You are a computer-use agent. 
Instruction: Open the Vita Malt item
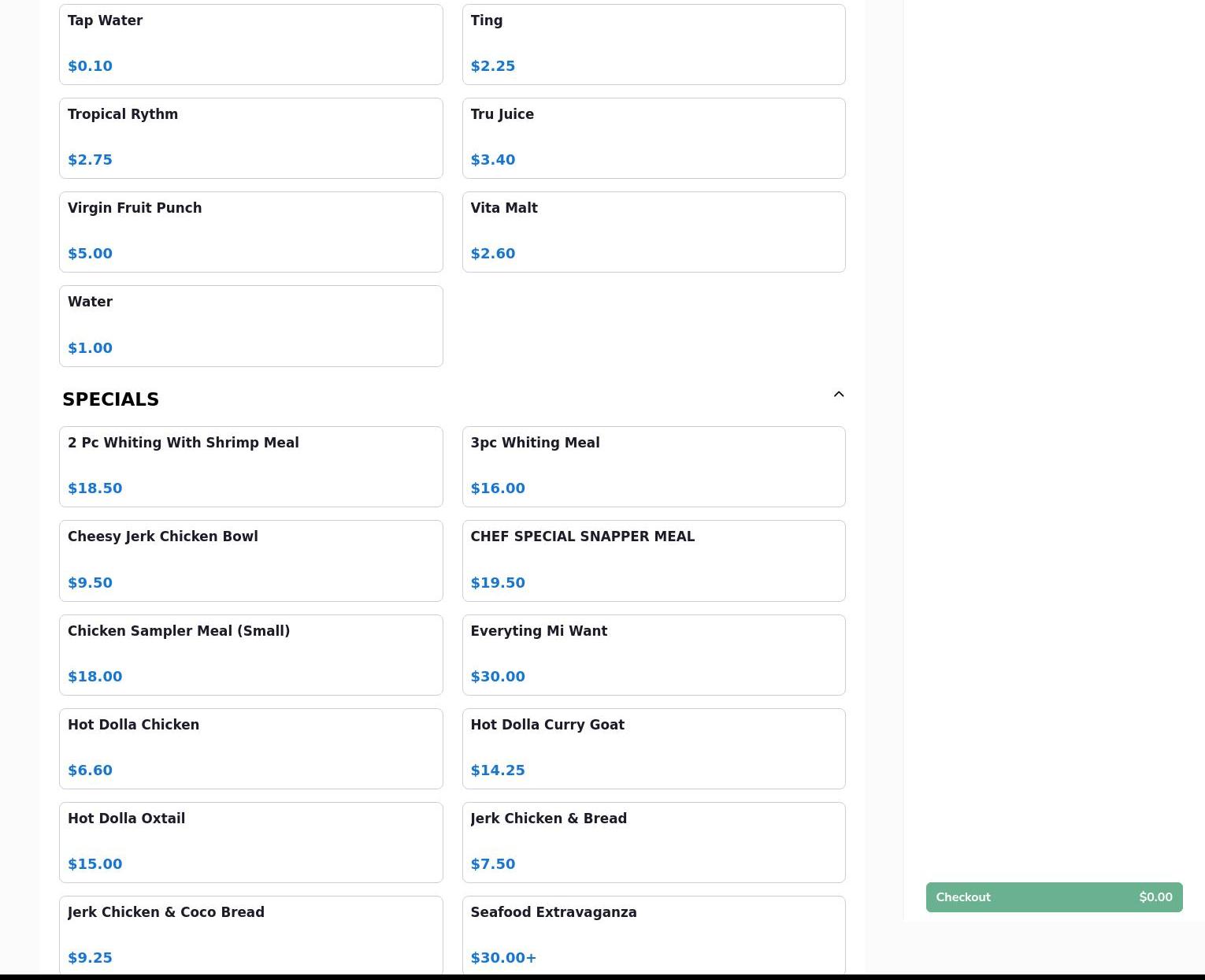point(654,232)
